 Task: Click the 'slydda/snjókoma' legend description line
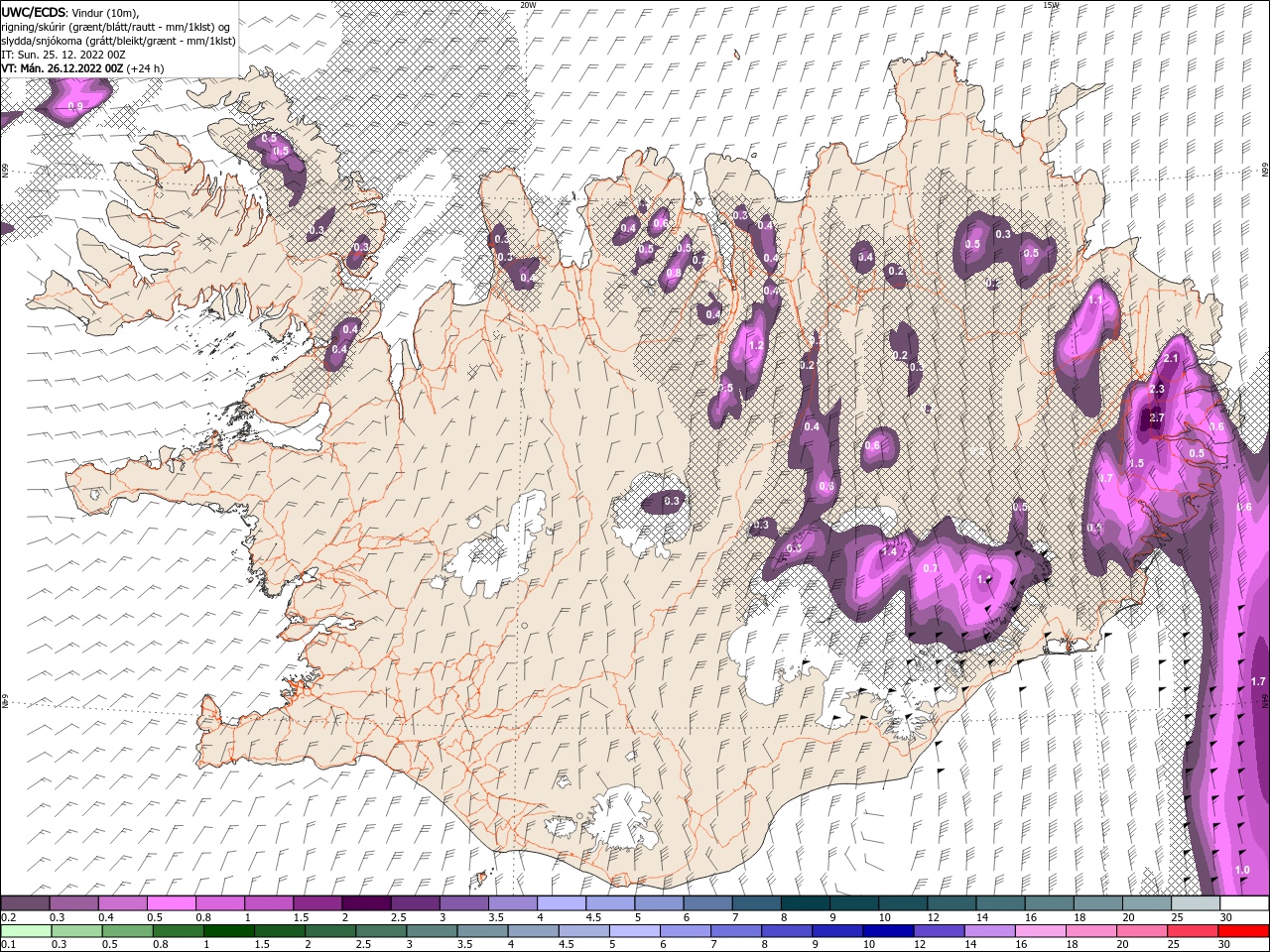click(x=118, y=41)
